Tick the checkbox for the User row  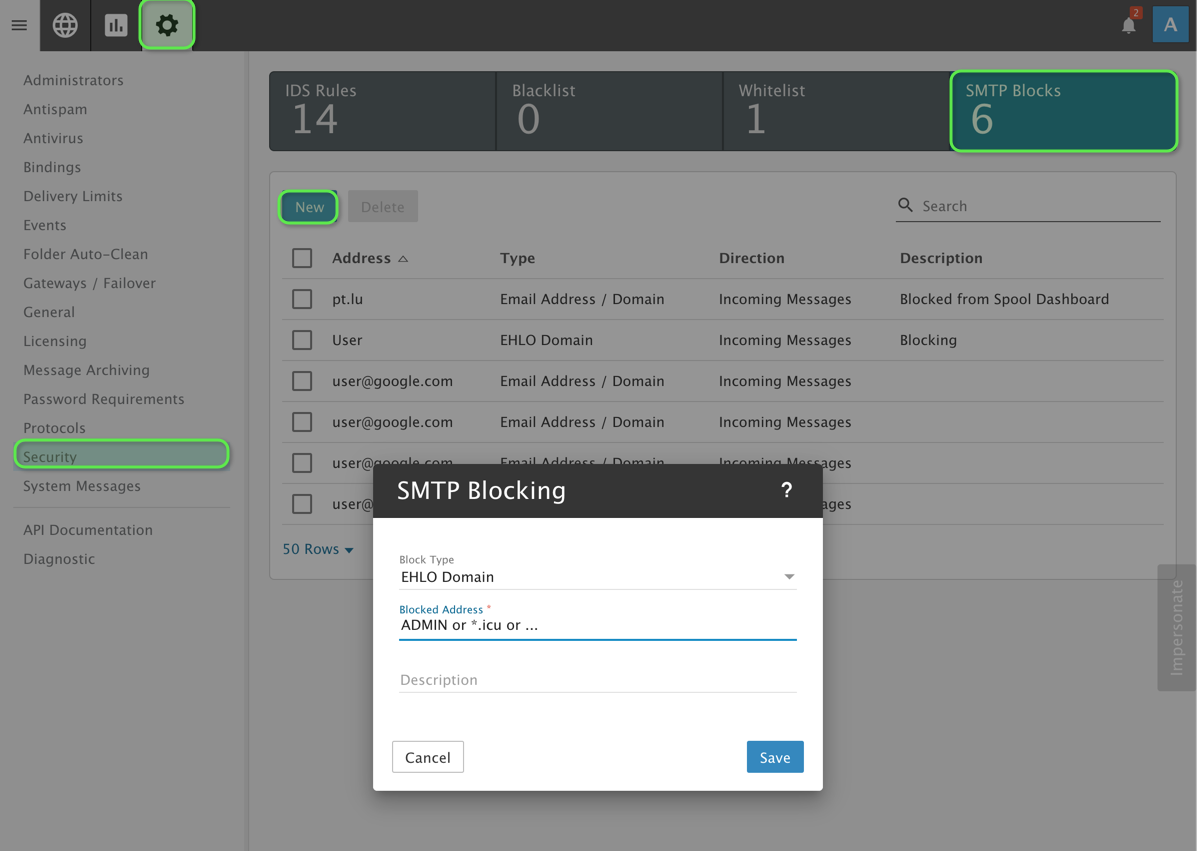click(x=302, y=340)
